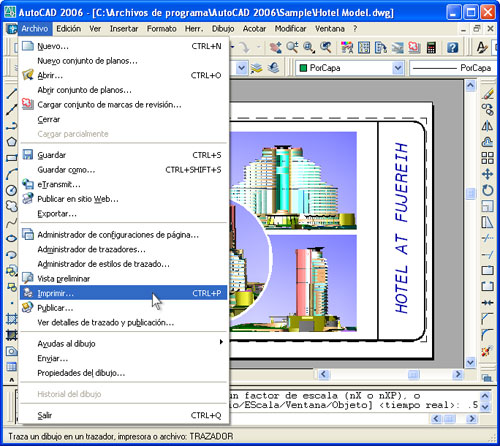Select the Circle draw tool
The width and height of the screenshot is (500, 446).
click(11, 190)
